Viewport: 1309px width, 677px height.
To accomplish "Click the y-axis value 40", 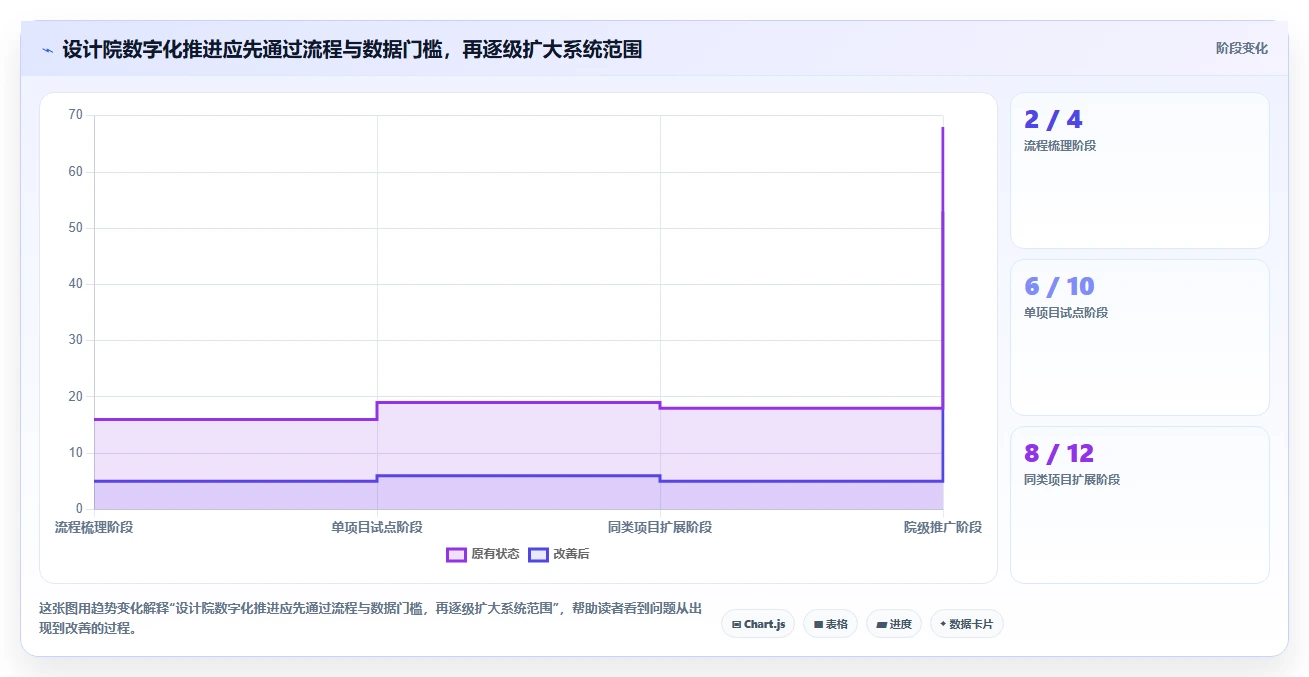I will (76, 284).
